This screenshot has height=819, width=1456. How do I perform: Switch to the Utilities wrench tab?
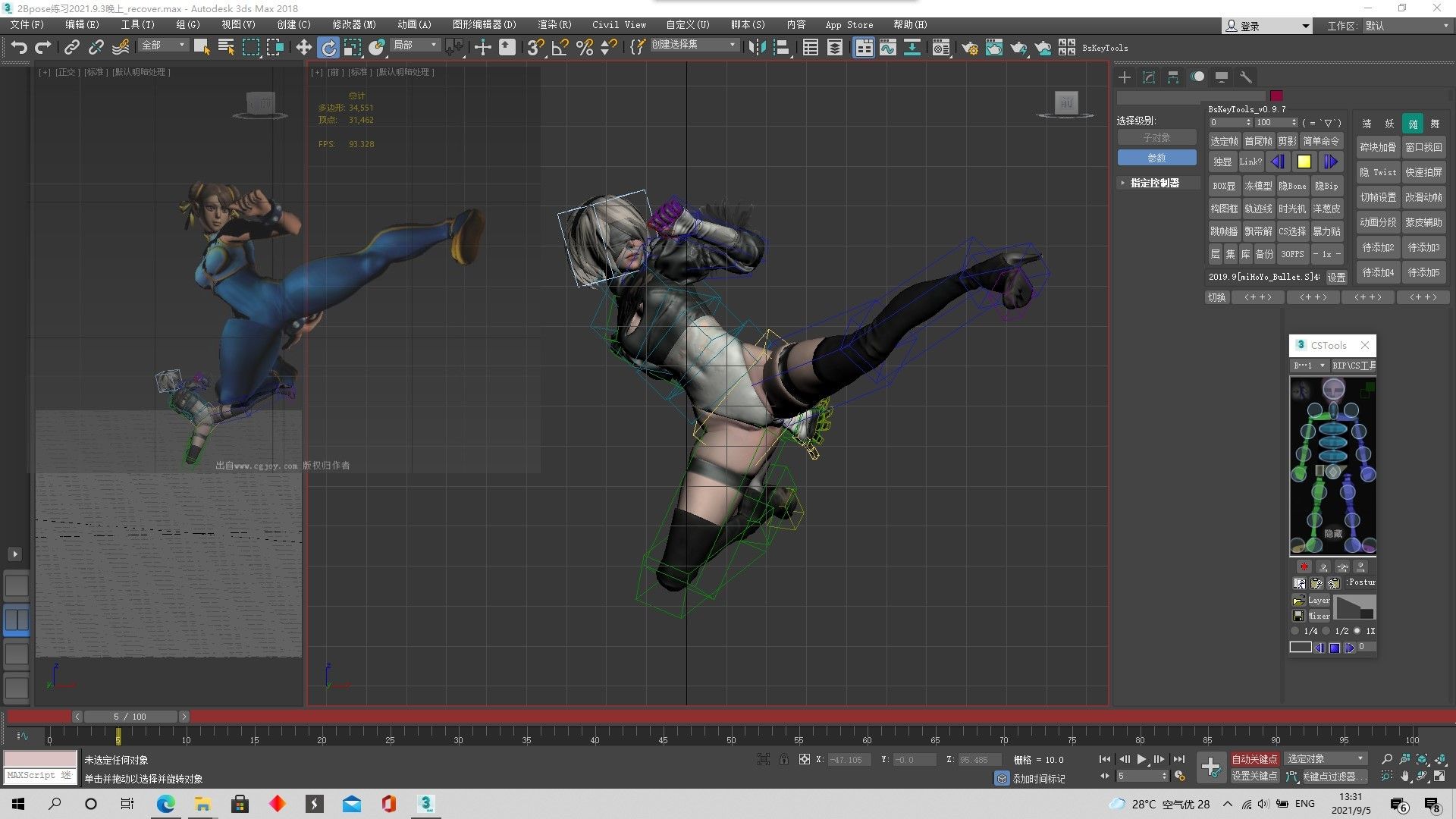coord(1245,77)
